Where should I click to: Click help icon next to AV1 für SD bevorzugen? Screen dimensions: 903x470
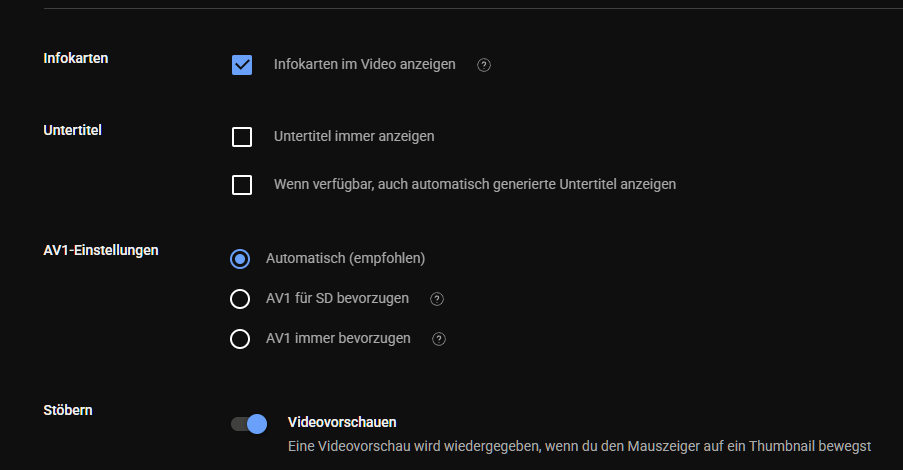[x=436, y=299]
